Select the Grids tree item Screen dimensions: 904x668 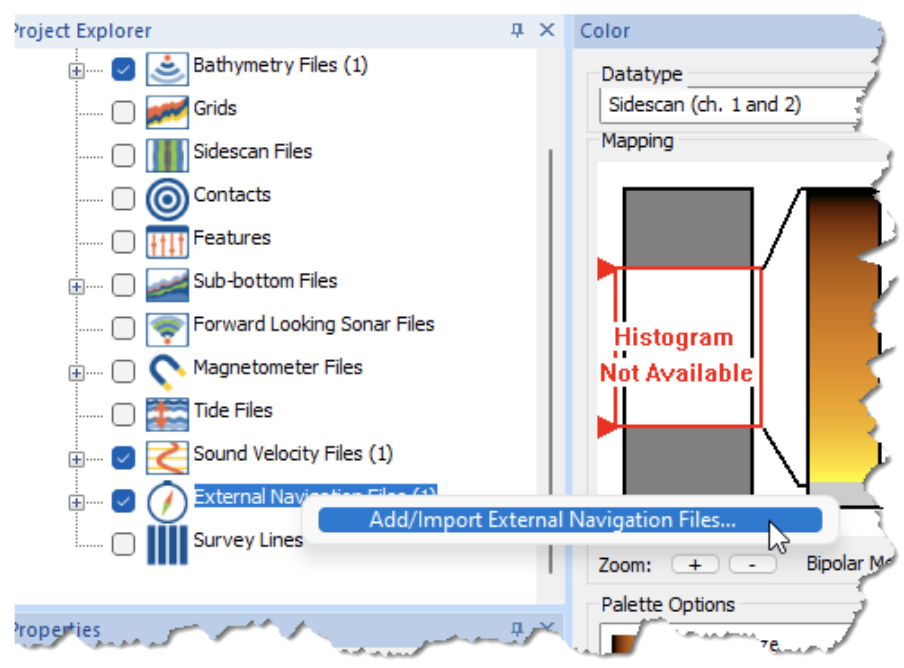[x=214, y=108]
